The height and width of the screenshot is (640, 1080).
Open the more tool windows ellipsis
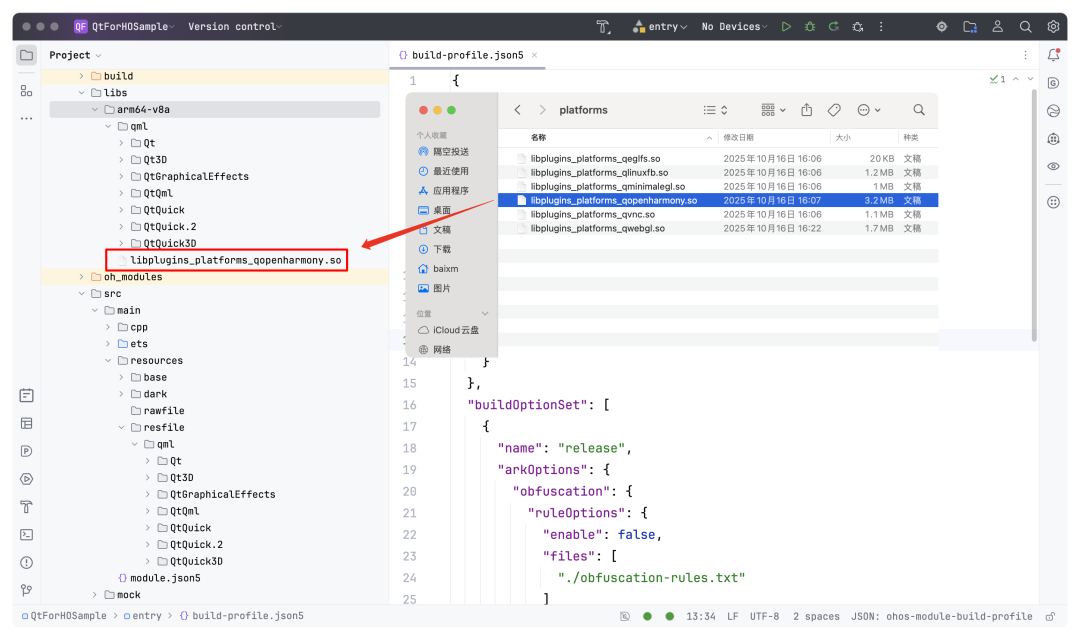[26, 118]
